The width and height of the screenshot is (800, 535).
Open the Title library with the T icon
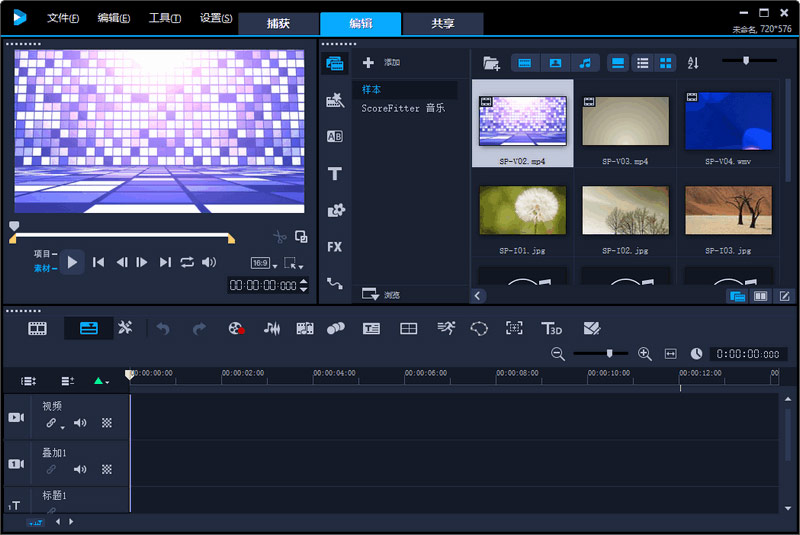[x=335, y=173]
